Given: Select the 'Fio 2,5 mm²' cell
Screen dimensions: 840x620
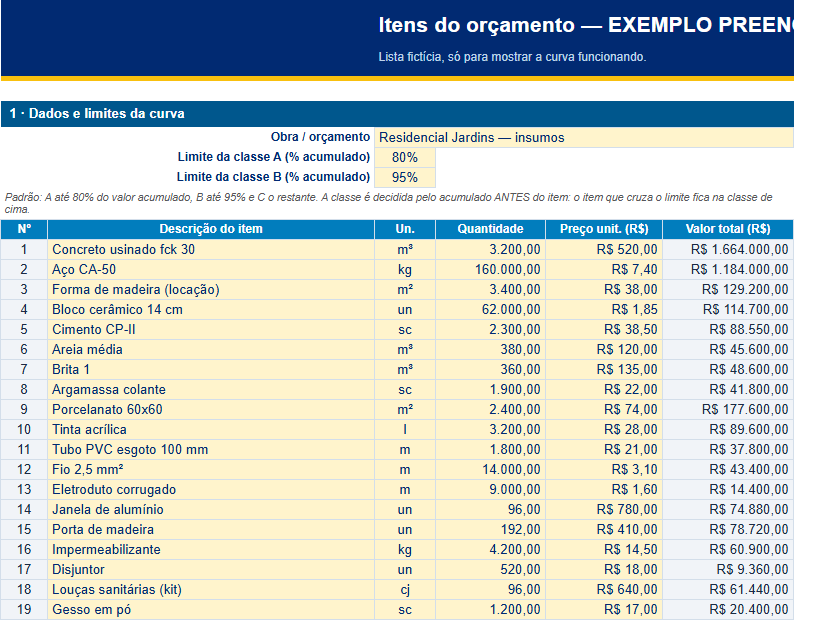Looking at the screenshot, I should (211, 470).
